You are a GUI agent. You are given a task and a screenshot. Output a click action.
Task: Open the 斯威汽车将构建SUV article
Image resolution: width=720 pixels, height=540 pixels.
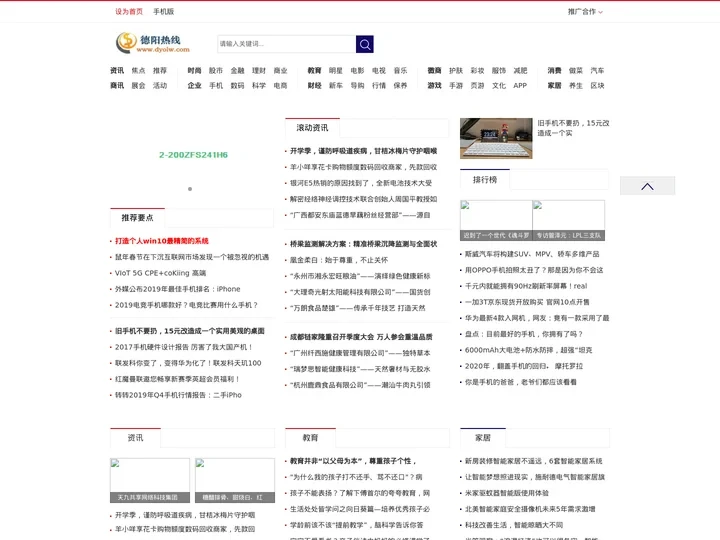click(532, 253)
